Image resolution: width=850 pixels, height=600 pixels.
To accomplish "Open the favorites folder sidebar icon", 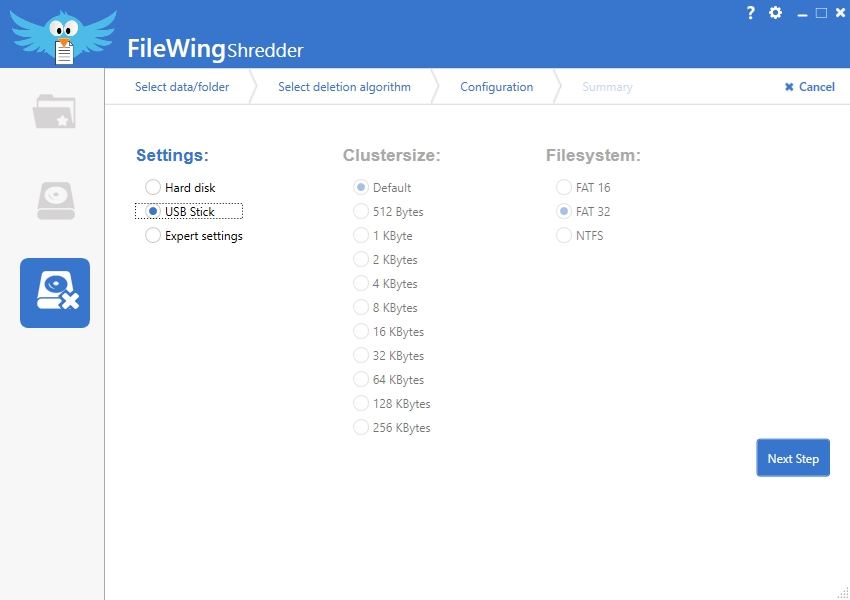I will (54, 112).
